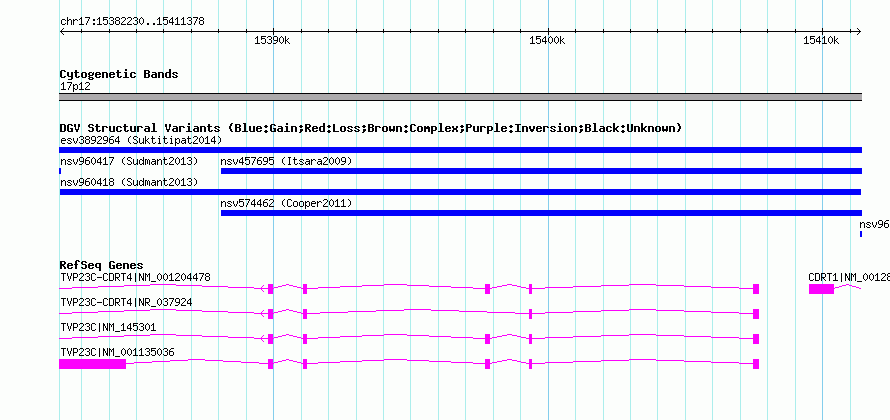Image resolution: width=890 pixels, height=420 pixels.
Task: Open variant nsv960418 (Sudmant2013) label
Action: click(129, 182)
